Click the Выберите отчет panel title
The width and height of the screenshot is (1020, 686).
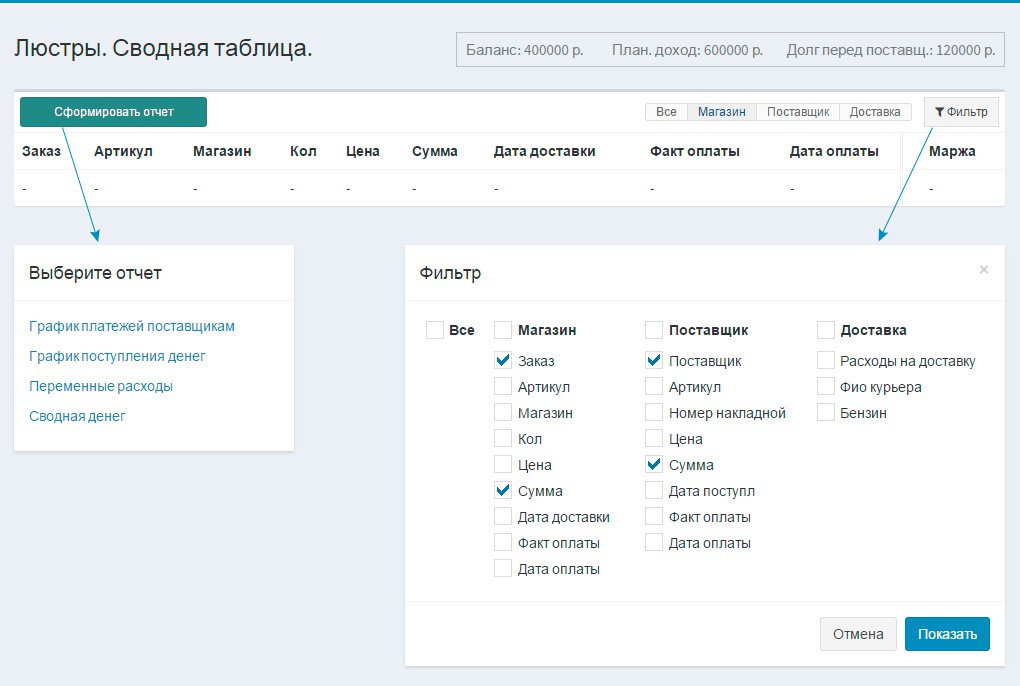pos(95,273)
